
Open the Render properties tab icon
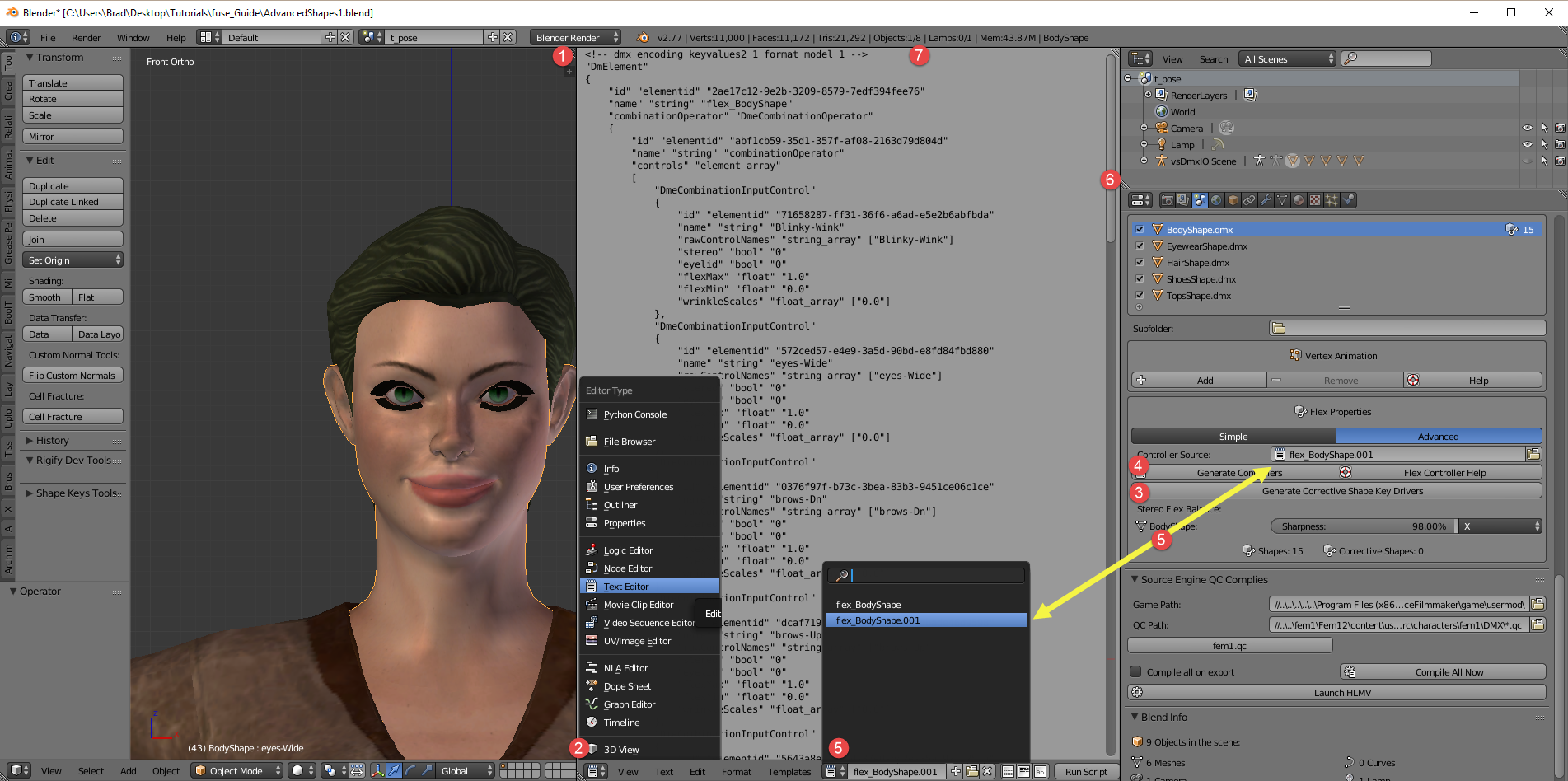click(1167, 200)
